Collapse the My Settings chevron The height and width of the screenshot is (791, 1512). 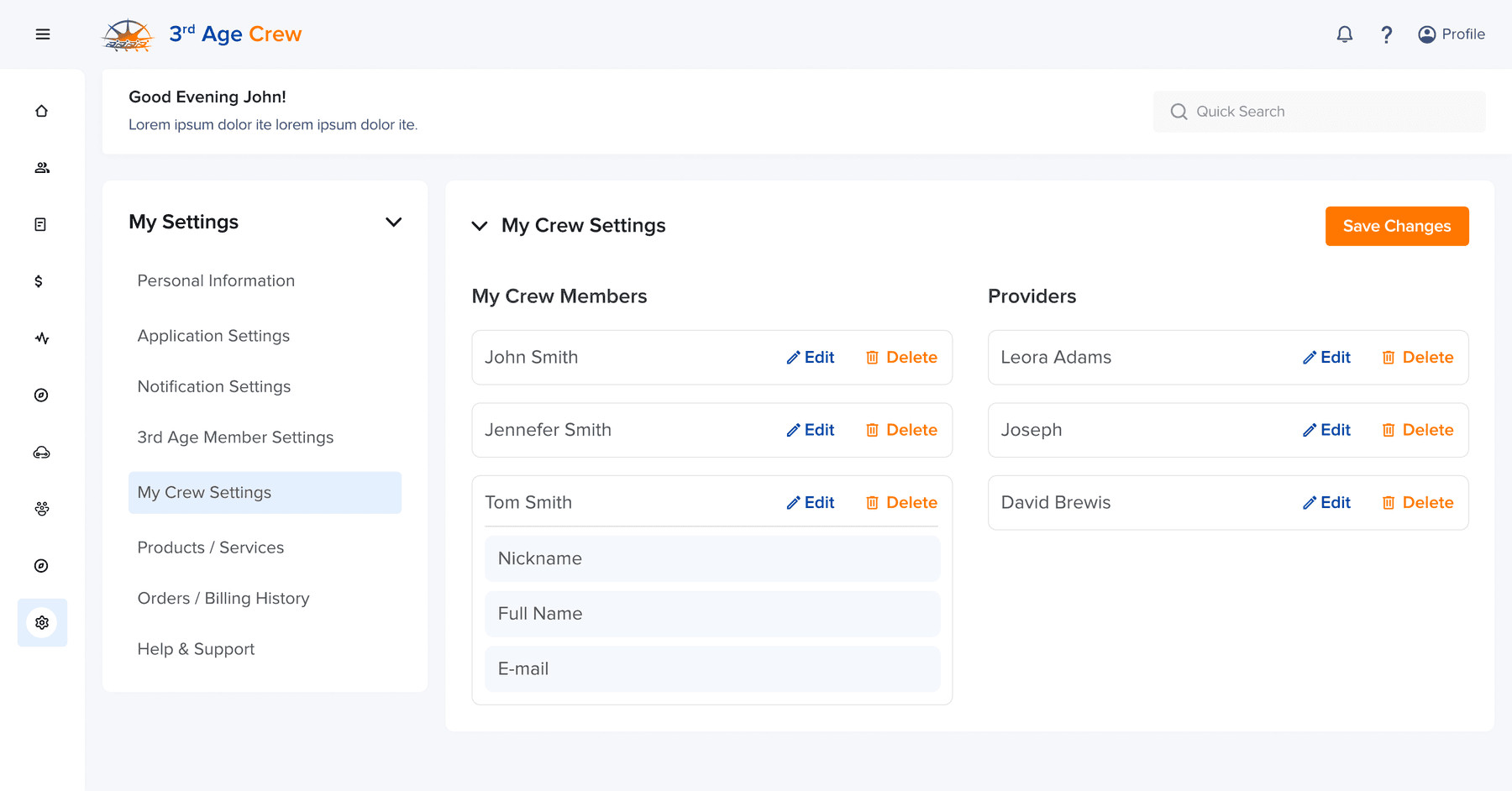click(x=393, y=222)
